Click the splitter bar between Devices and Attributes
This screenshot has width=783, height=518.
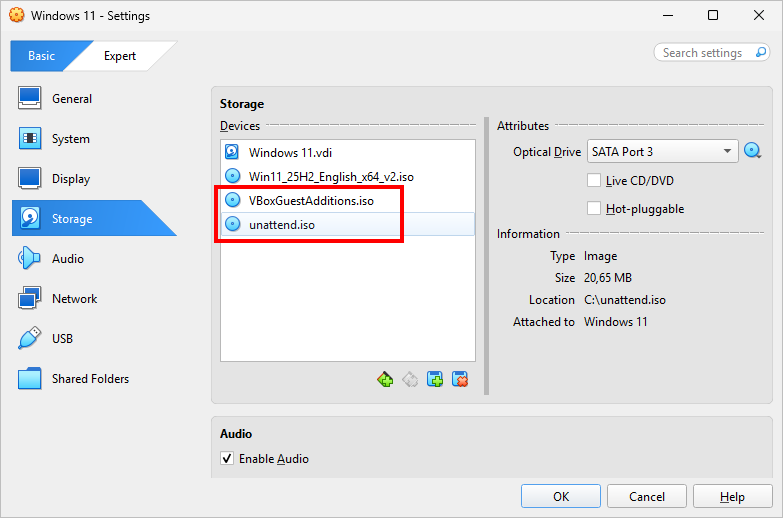(x=486, y=256)
